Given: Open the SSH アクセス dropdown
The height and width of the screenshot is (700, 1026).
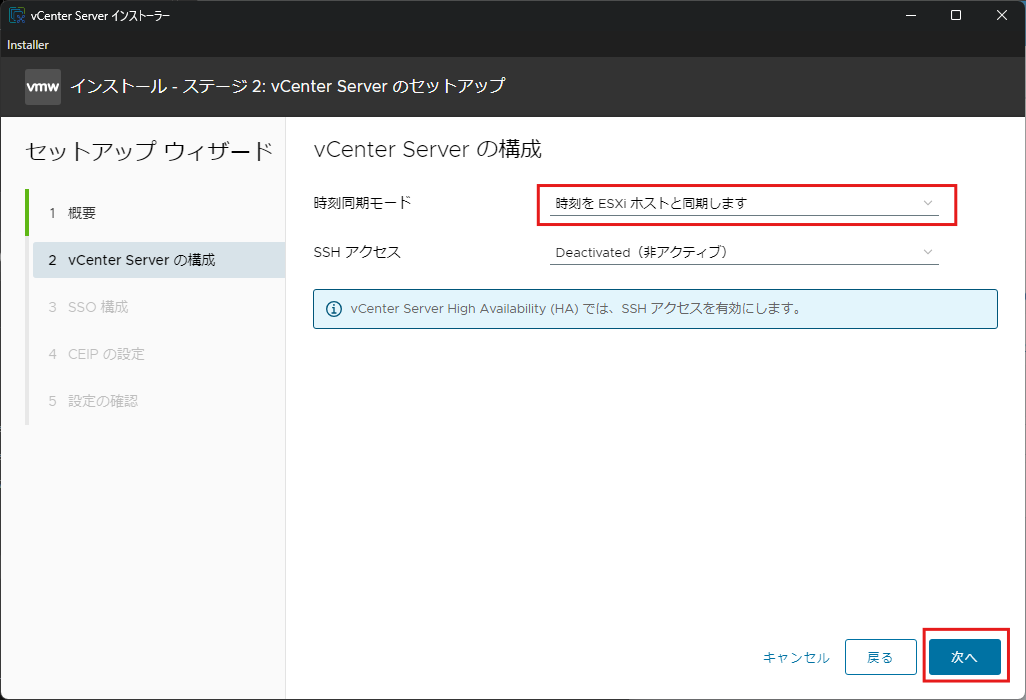Looking at the screenshot, I should [744, 253].
